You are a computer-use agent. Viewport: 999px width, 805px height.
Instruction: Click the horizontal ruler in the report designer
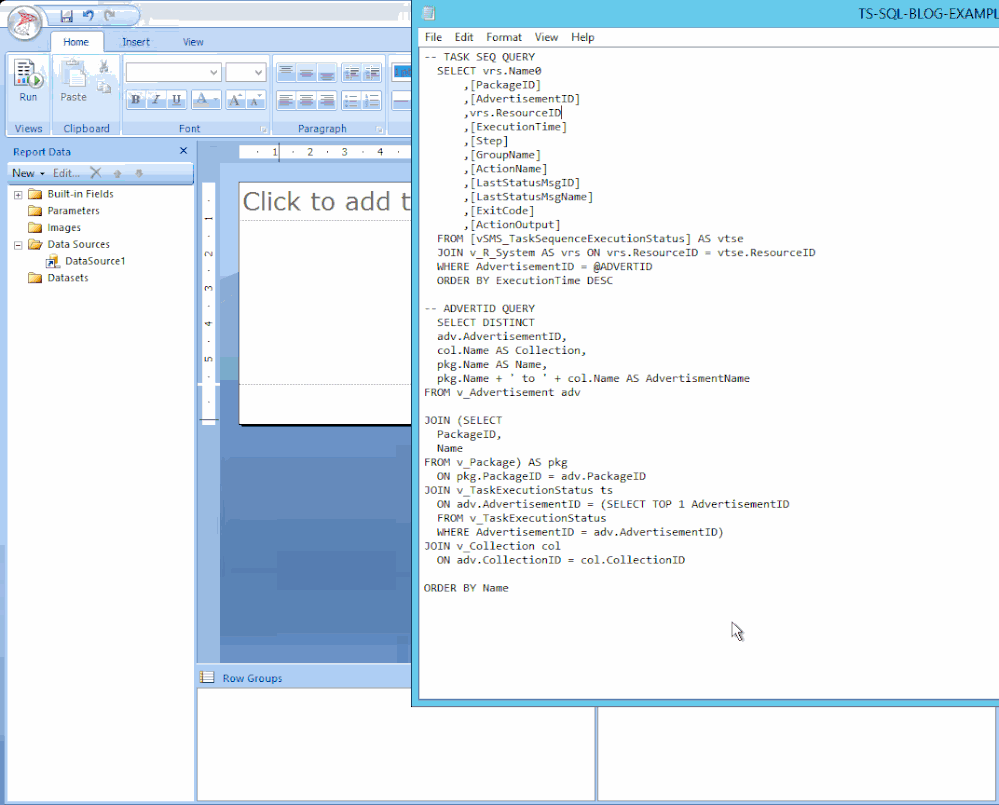325,152
